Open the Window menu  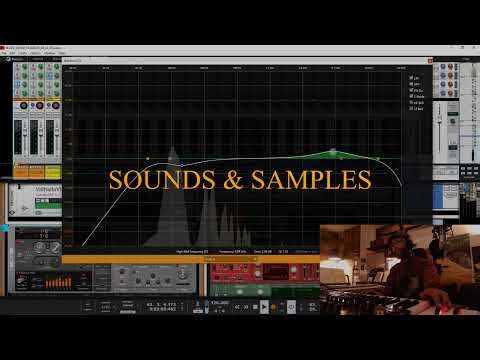(x=50, y=53)
